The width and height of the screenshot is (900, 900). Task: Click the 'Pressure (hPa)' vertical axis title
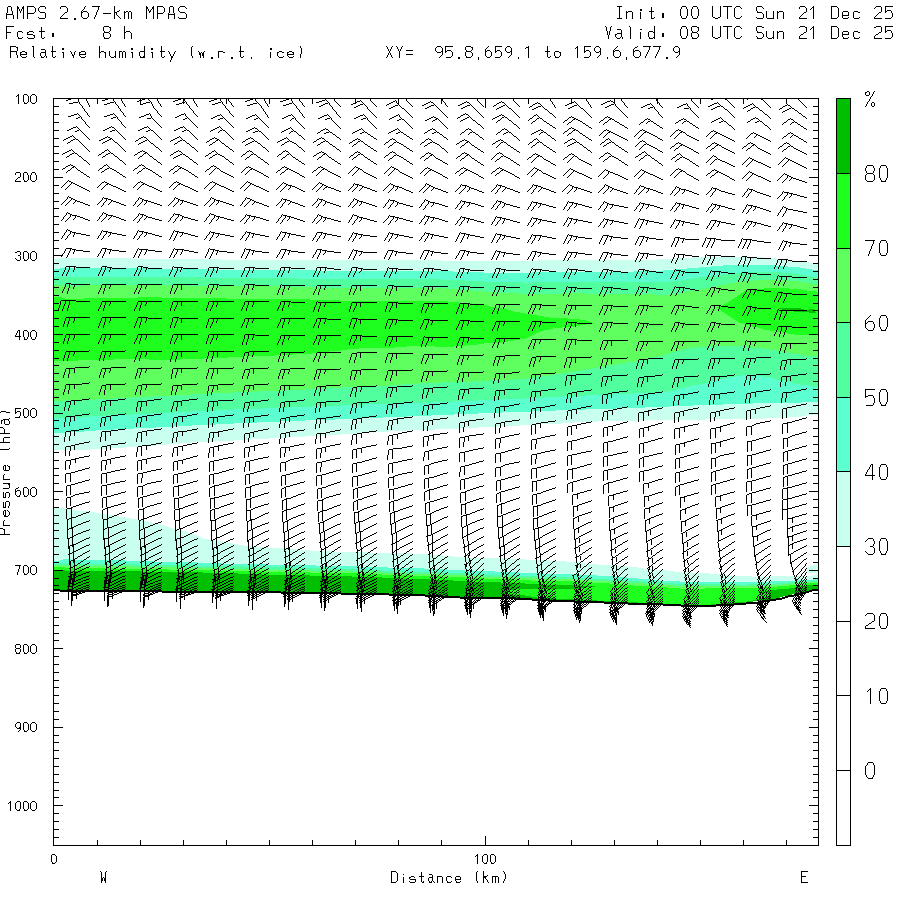pyautogui.click(x=5, y=472)
